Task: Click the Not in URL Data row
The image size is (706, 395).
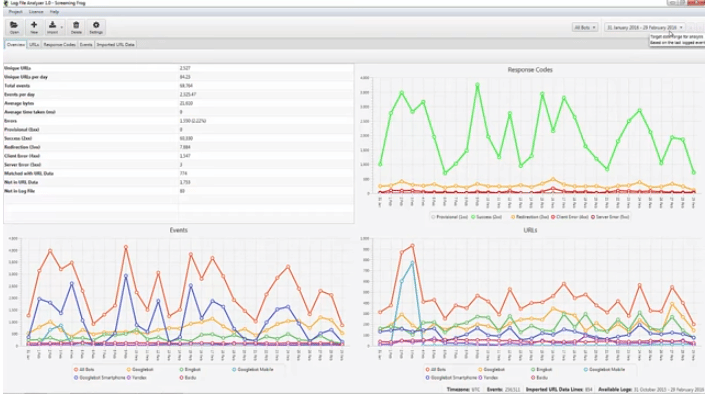Action: click(x=179, y=182)
